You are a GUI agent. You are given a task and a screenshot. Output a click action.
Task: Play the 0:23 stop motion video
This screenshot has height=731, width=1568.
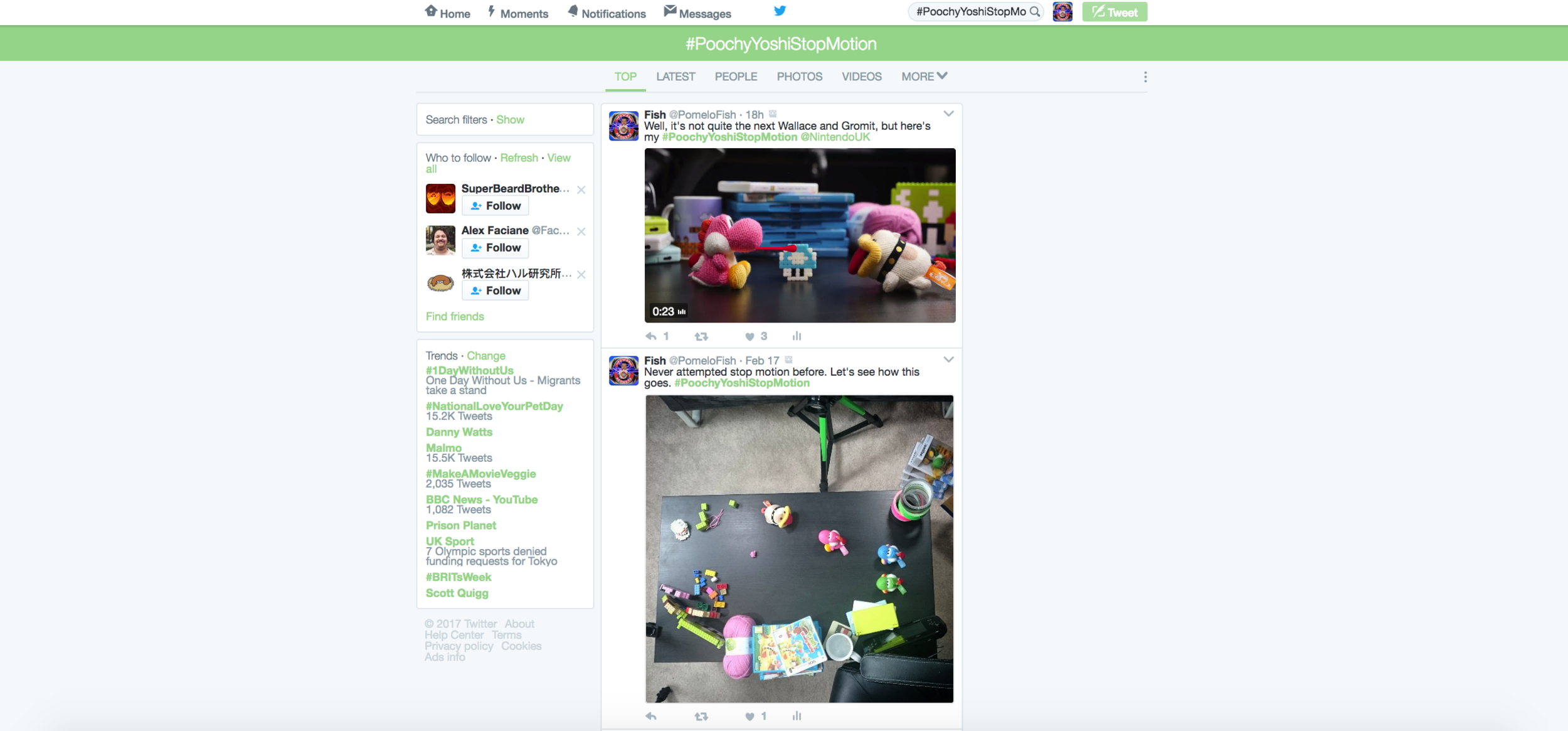(x=800, y=235)
